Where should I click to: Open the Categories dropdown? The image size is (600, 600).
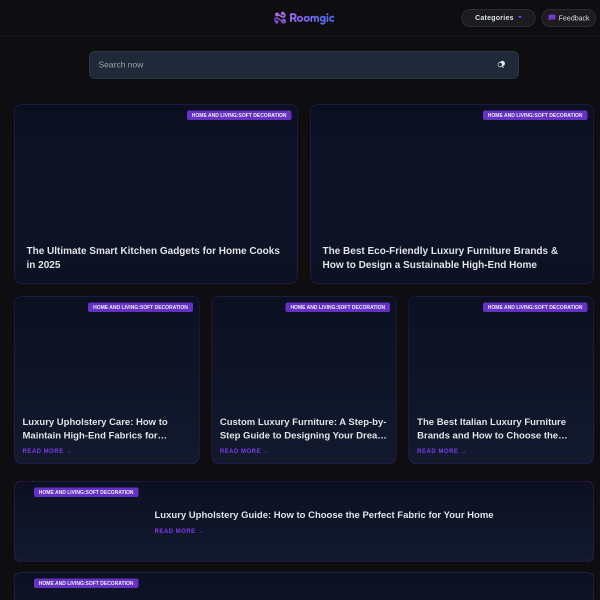pyautogui.click(x=498, y=18)
